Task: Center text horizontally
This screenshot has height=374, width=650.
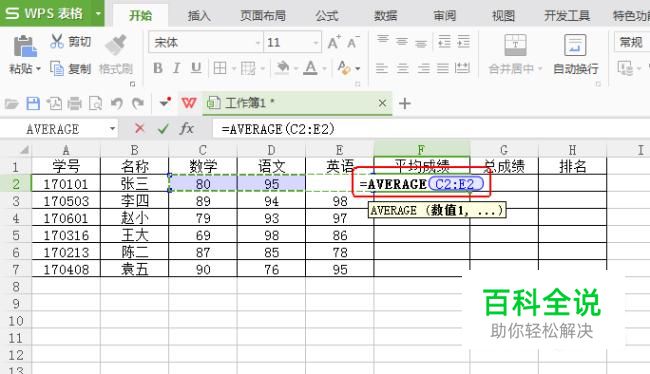Action: pos(402,68)
